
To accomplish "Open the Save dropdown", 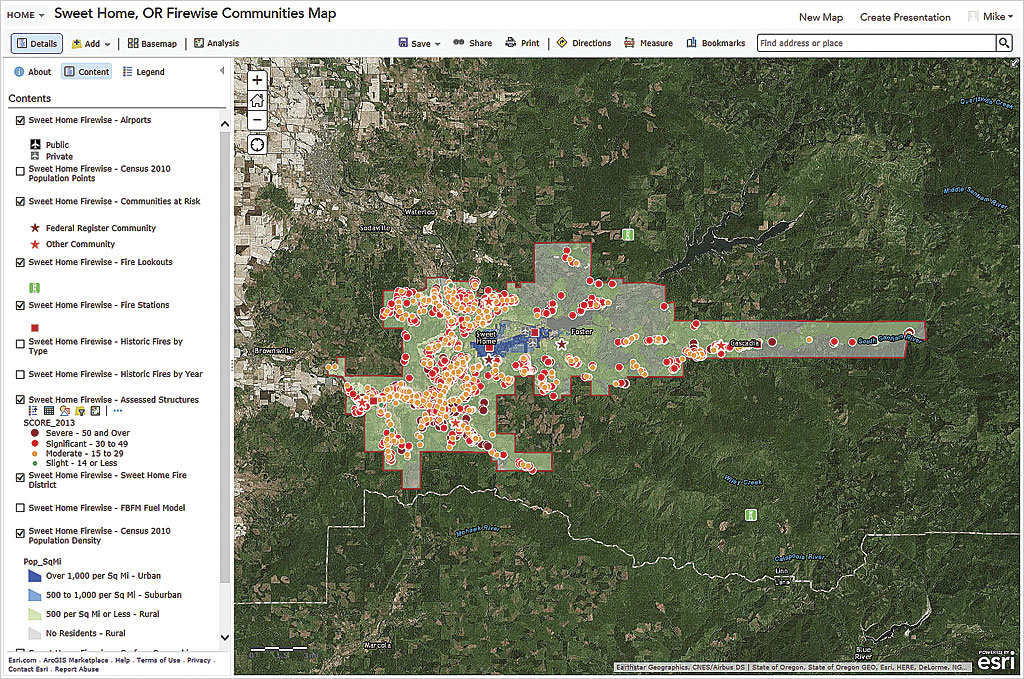I will [x=420, y=43].
